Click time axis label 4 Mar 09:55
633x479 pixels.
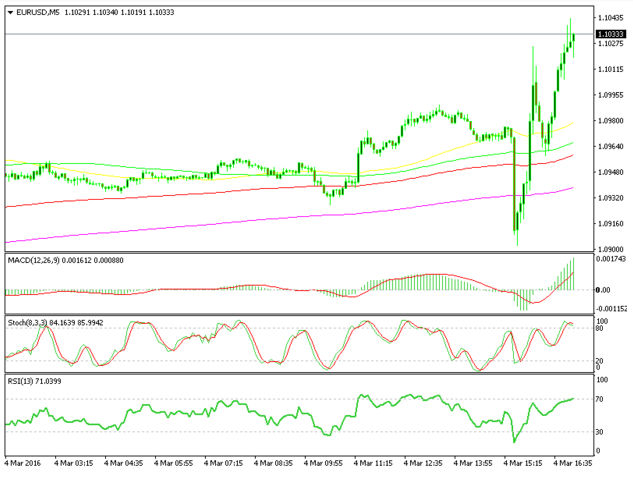323,463
